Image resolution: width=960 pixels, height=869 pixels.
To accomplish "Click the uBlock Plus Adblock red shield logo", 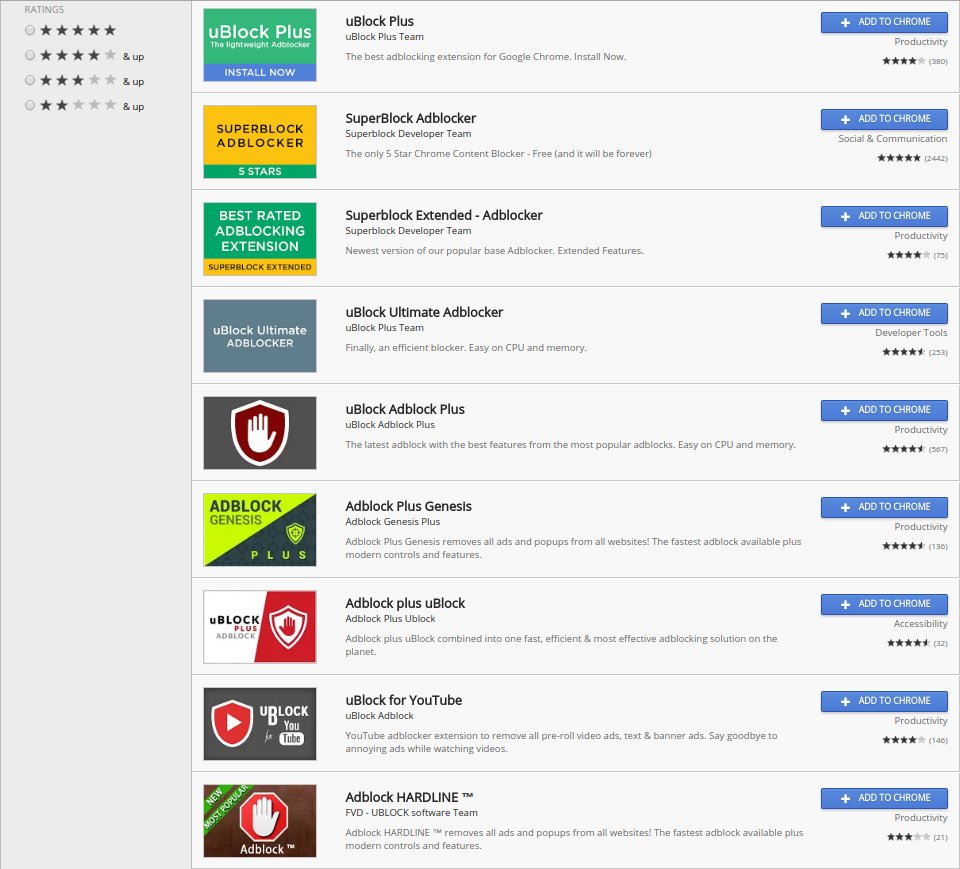I will pyautogui.click(x=260, y=627).
